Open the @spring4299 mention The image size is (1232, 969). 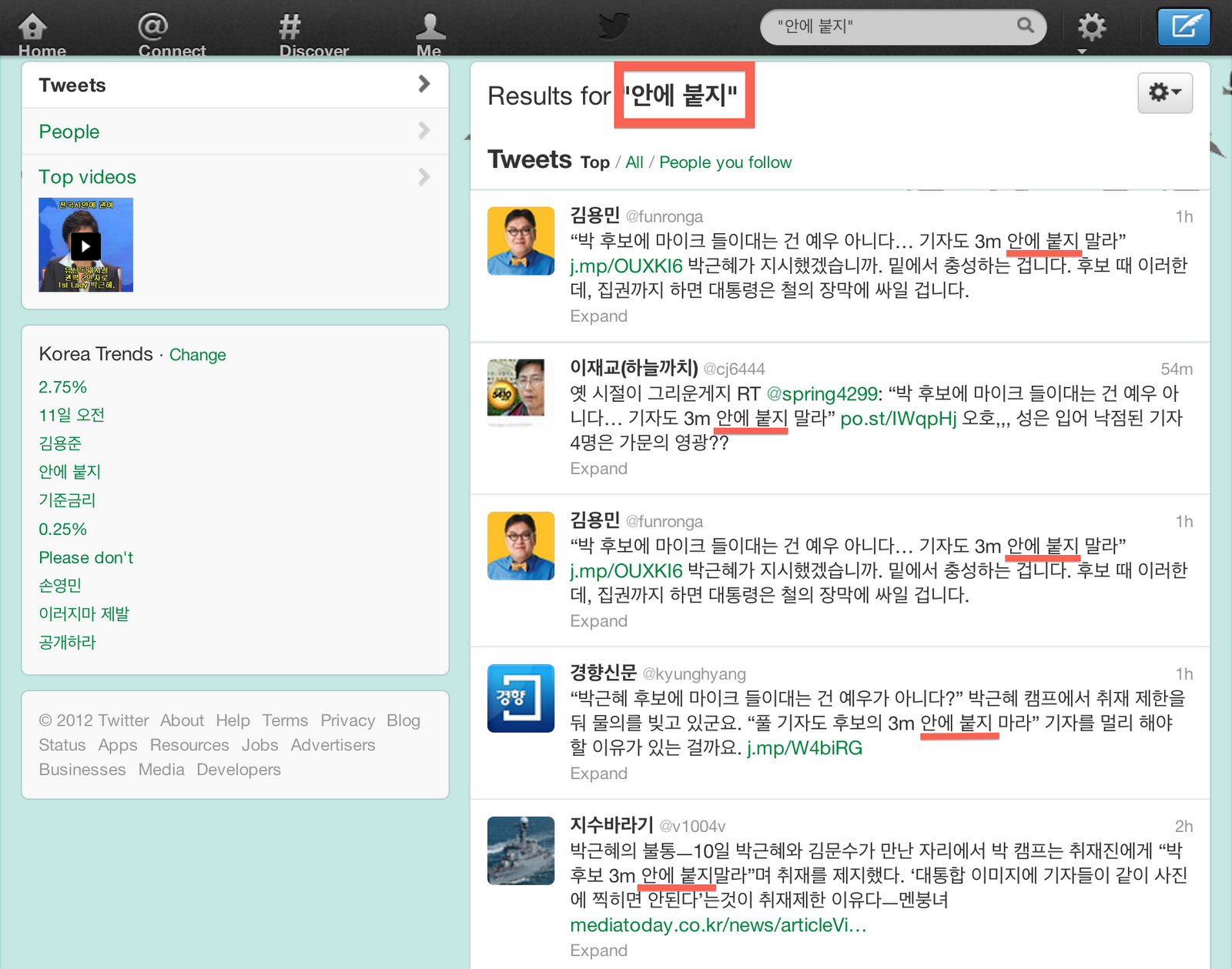coord(822,394)
